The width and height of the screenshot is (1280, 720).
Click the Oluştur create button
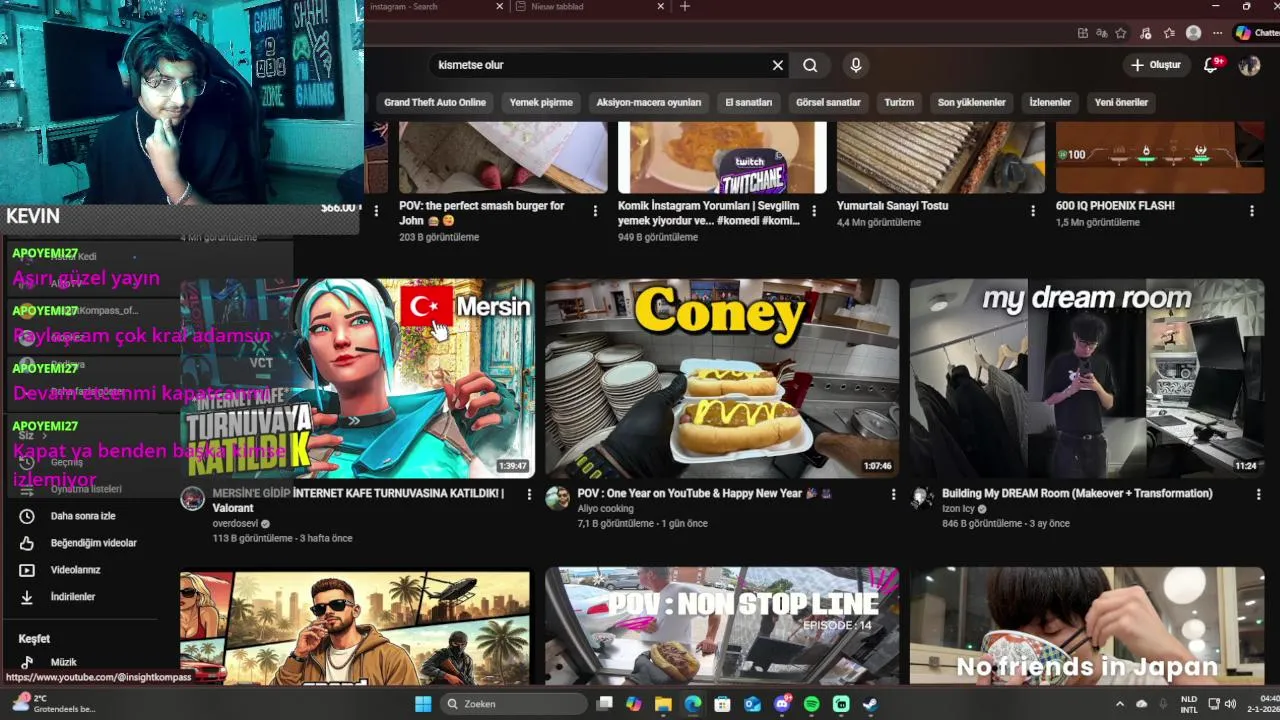pos(1156,65)
